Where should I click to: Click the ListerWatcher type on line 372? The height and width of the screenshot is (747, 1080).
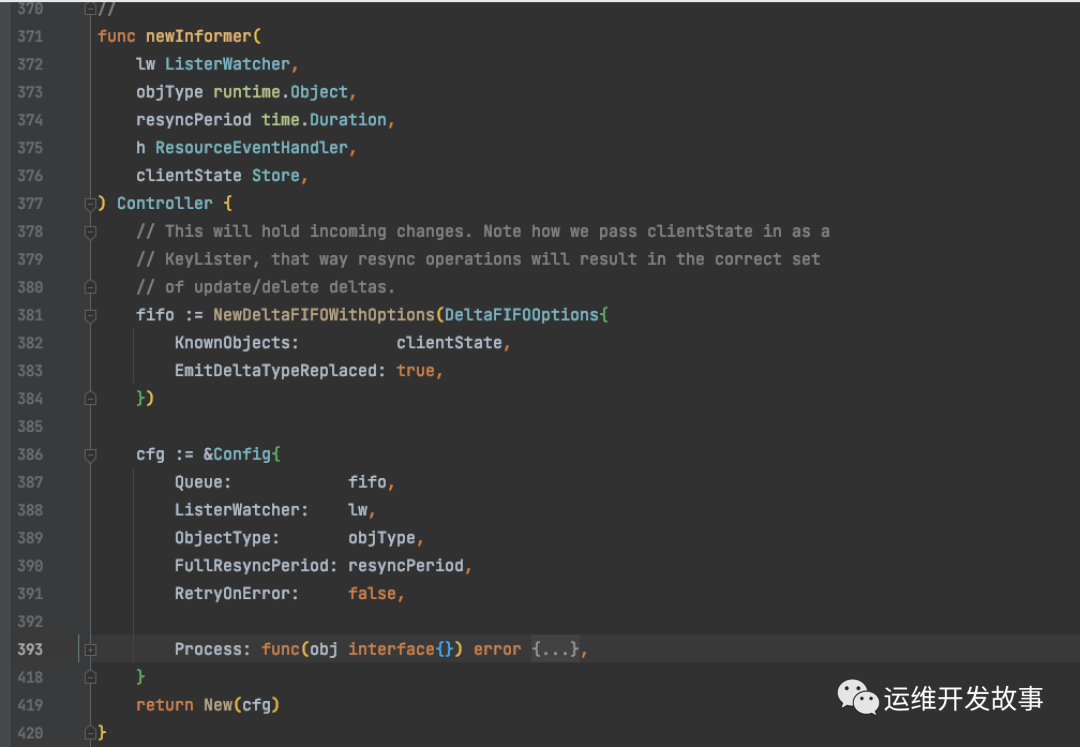point(227,64)
